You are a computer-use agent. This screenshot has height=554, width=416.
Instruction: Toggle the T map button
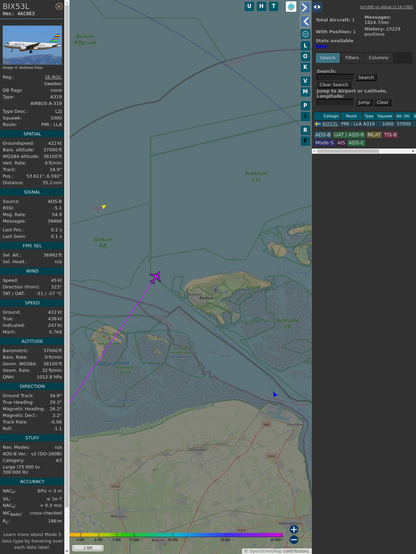tap(273, 6)
